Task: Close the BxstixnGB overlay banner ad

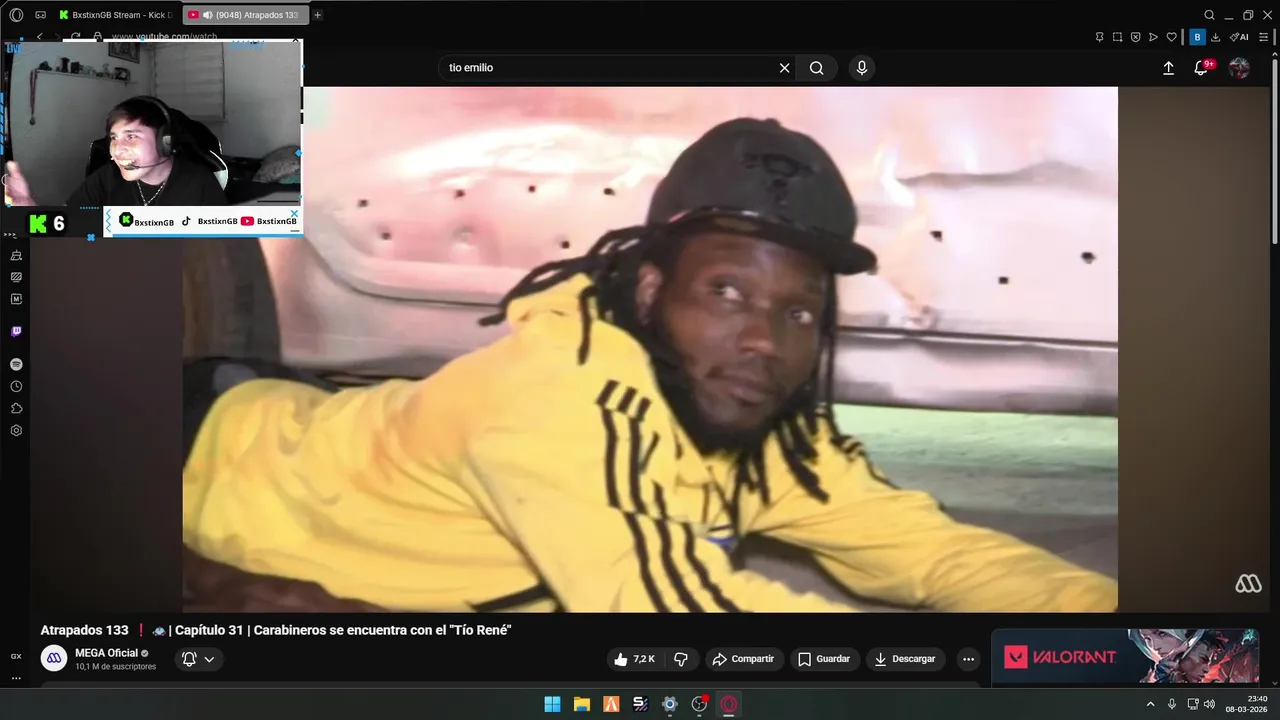Action: (x=294, y=213)
